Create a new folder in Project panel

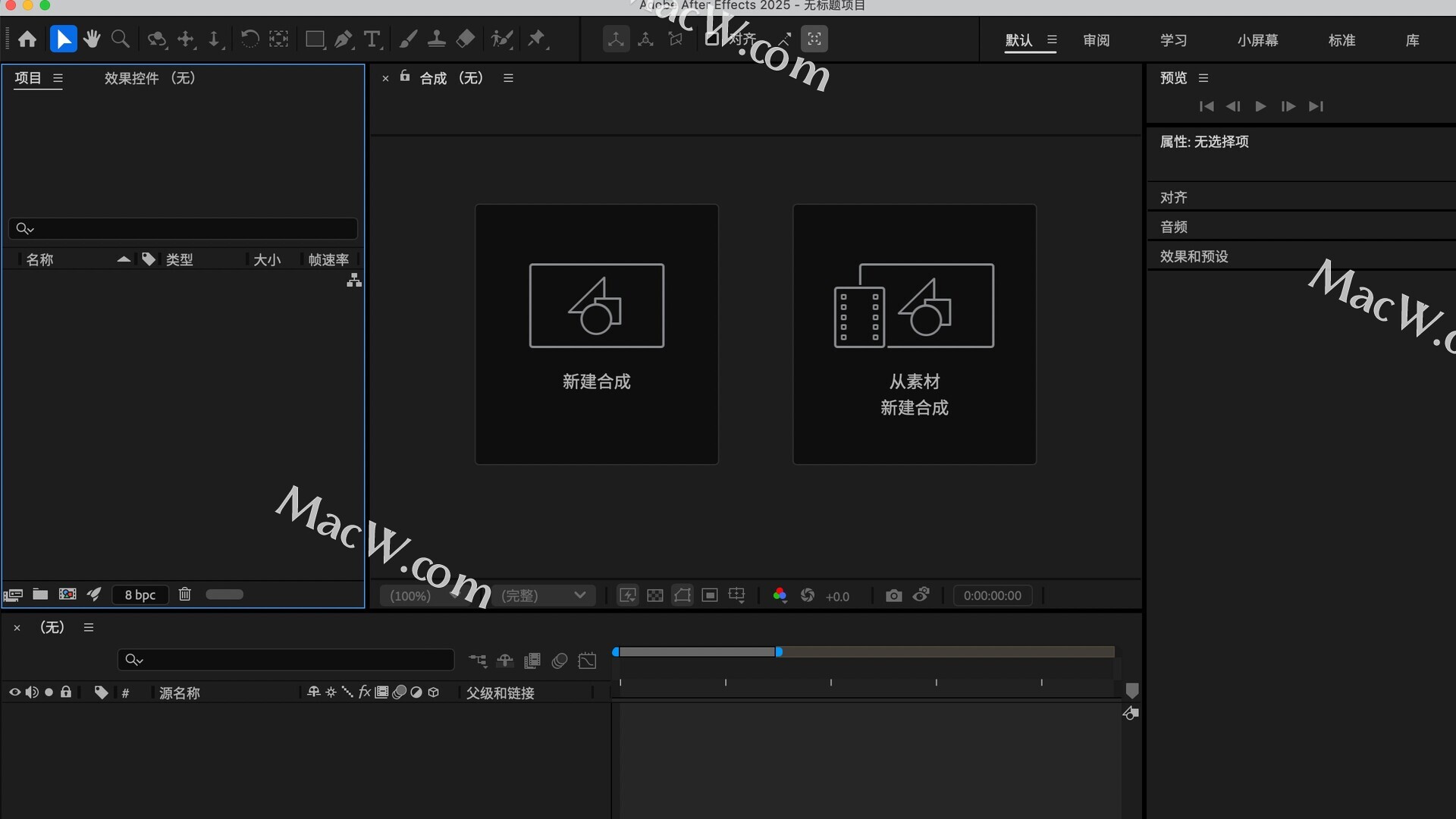[40, 595]
